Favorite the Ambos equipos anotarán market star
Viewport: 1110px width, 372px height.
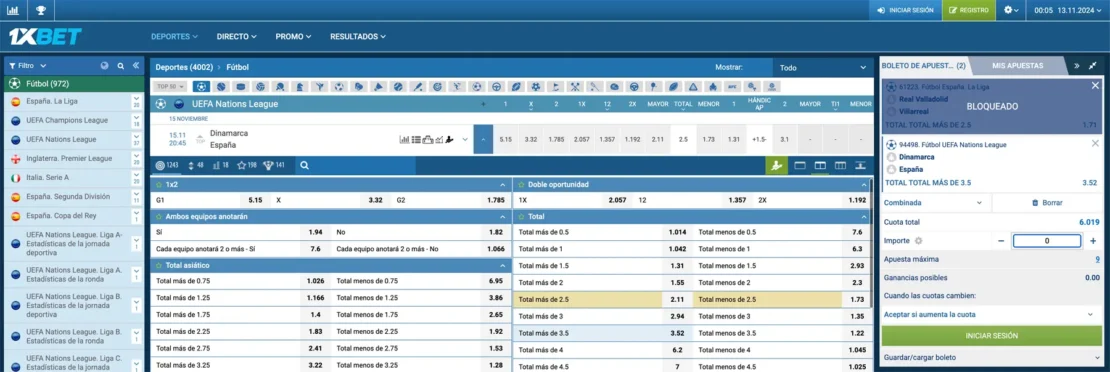pos(159,217)
